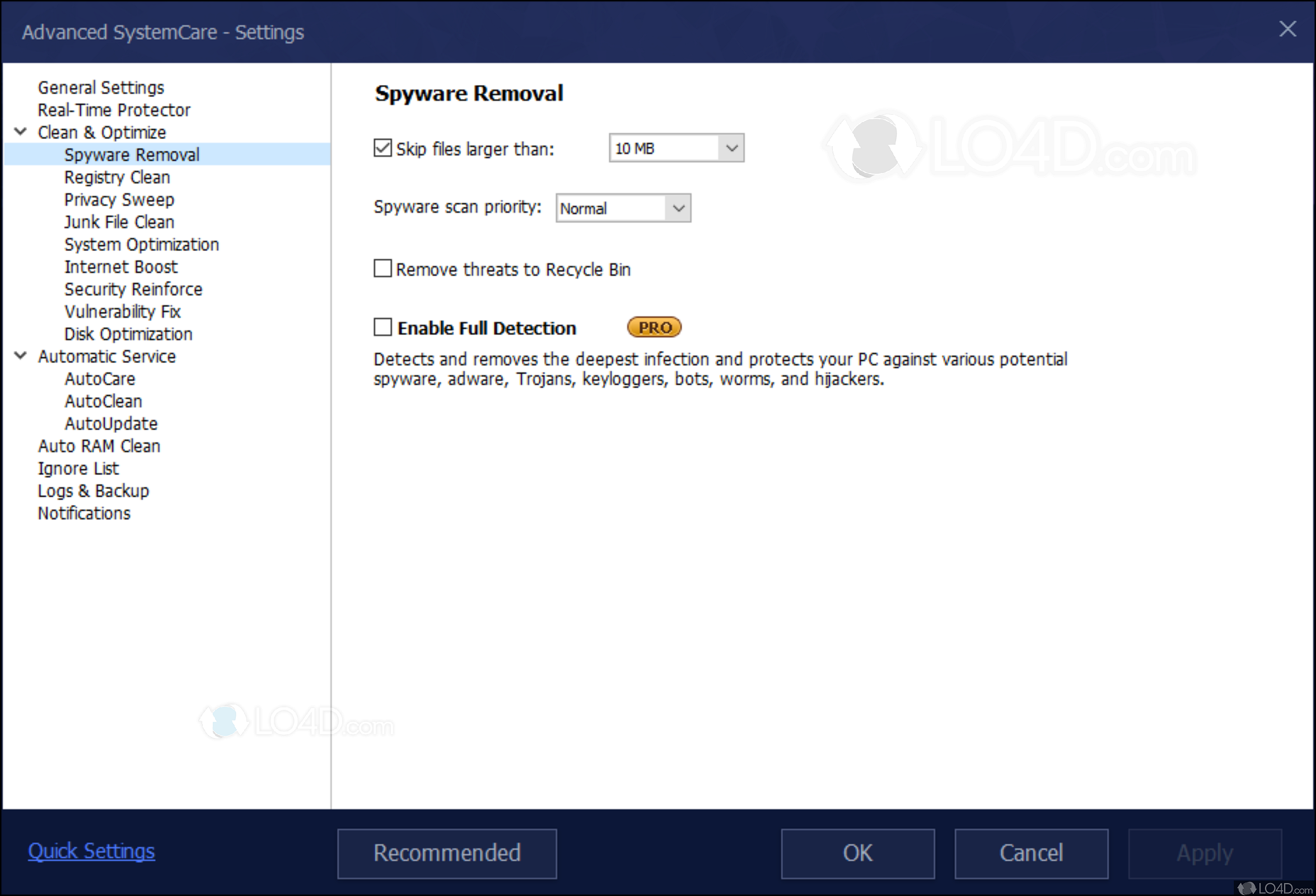The height and width of the screenshot is (896, 1316).
Task: Collapse the Clean & Optimize tree node
Action: click(x=20, y=132)
